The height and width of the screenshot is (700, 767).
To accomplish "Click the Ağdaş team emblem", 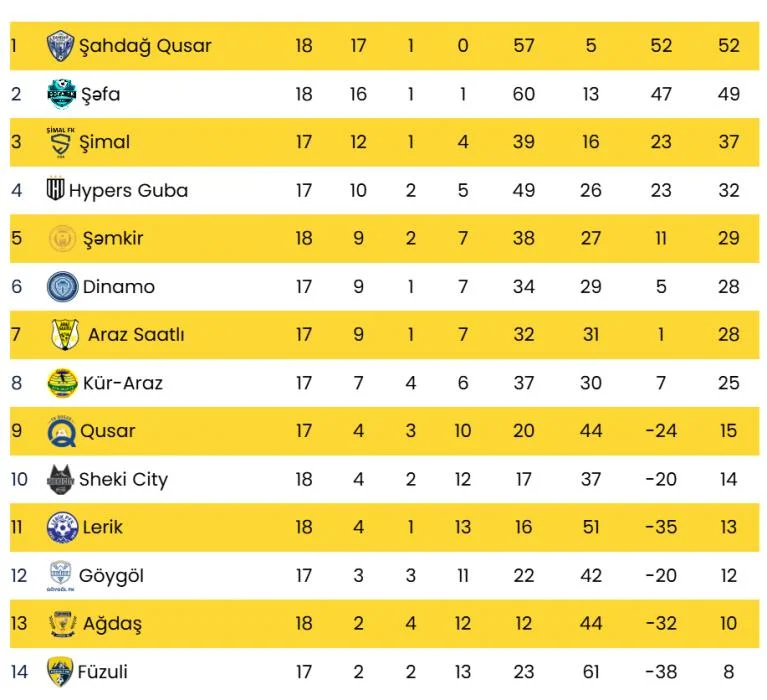I will pyautogui.click(x=63, y=624).
